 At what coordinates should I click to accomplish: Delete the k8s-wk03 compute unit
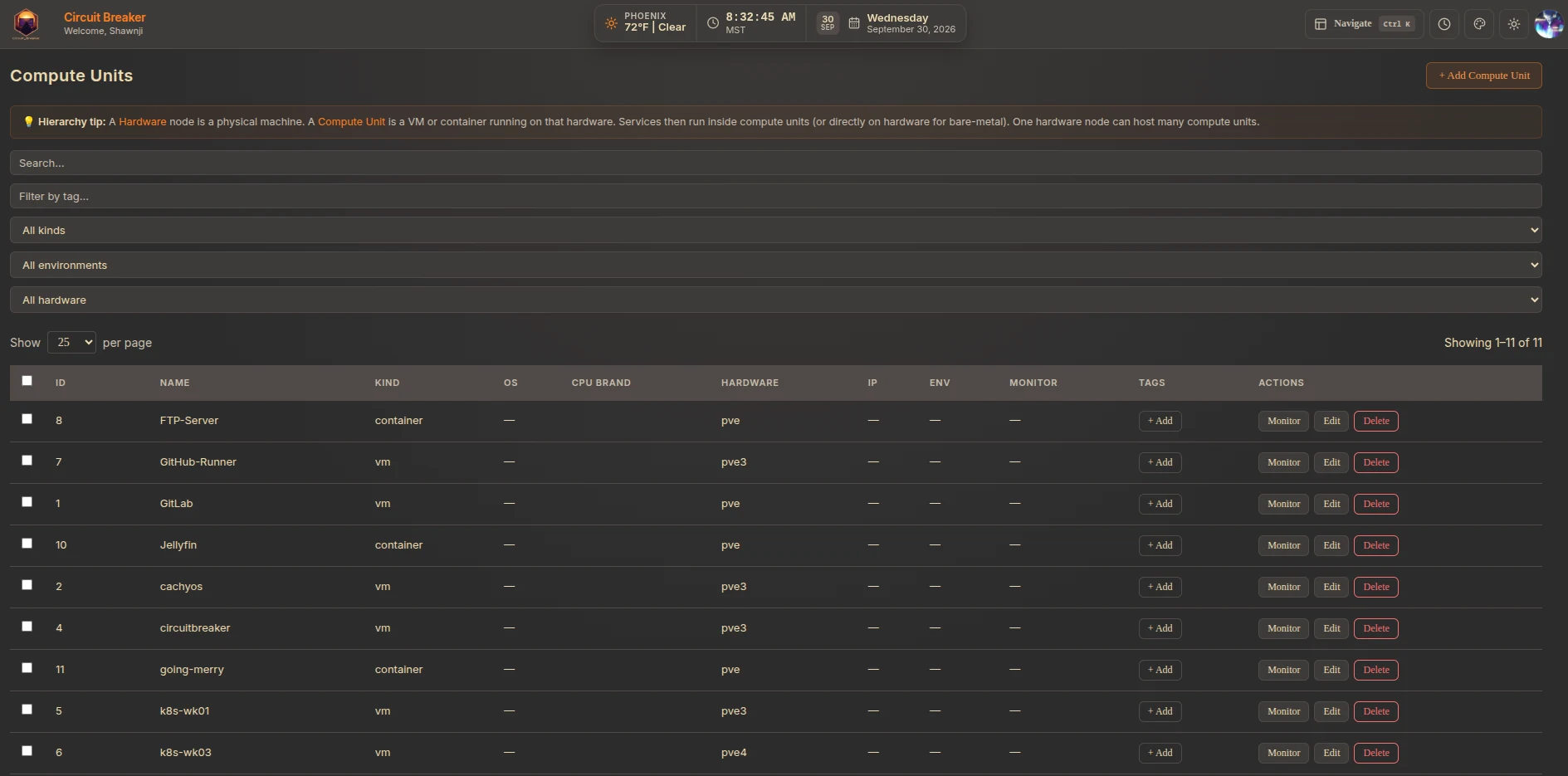click(1376, 753)
